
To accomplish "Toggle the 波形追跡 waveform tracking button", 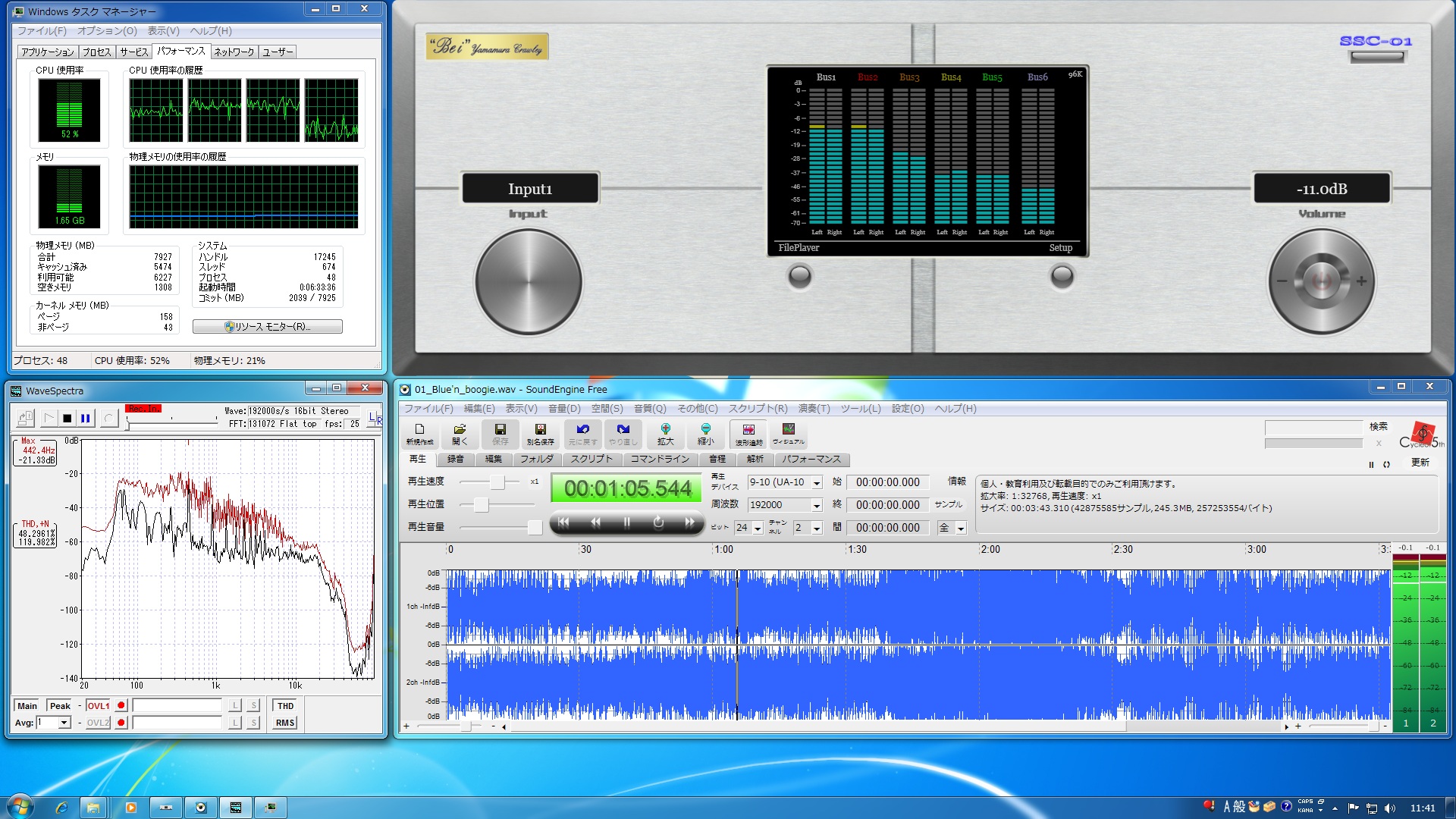I will [x=748, y=434].
